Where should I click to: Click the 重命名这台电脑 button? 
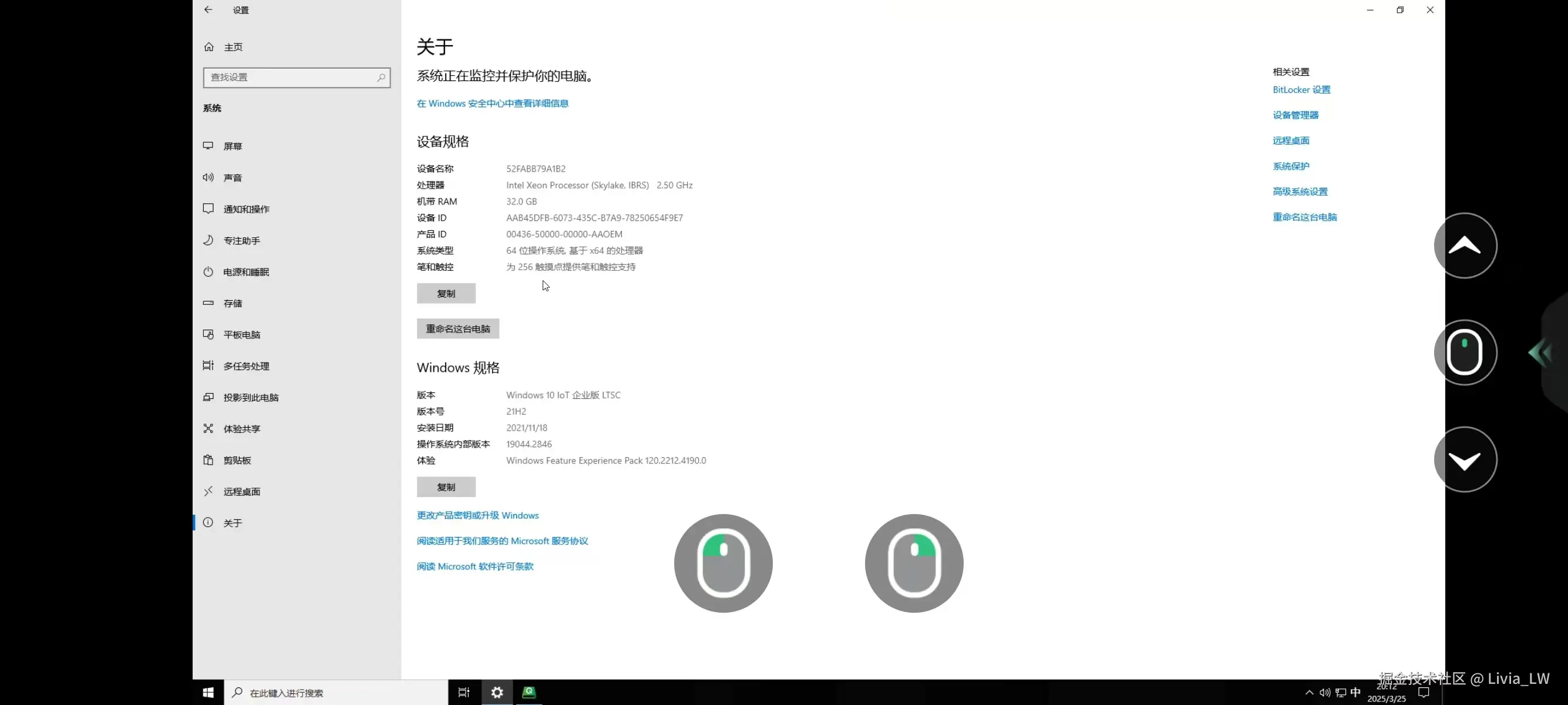[x=457, y=329]
